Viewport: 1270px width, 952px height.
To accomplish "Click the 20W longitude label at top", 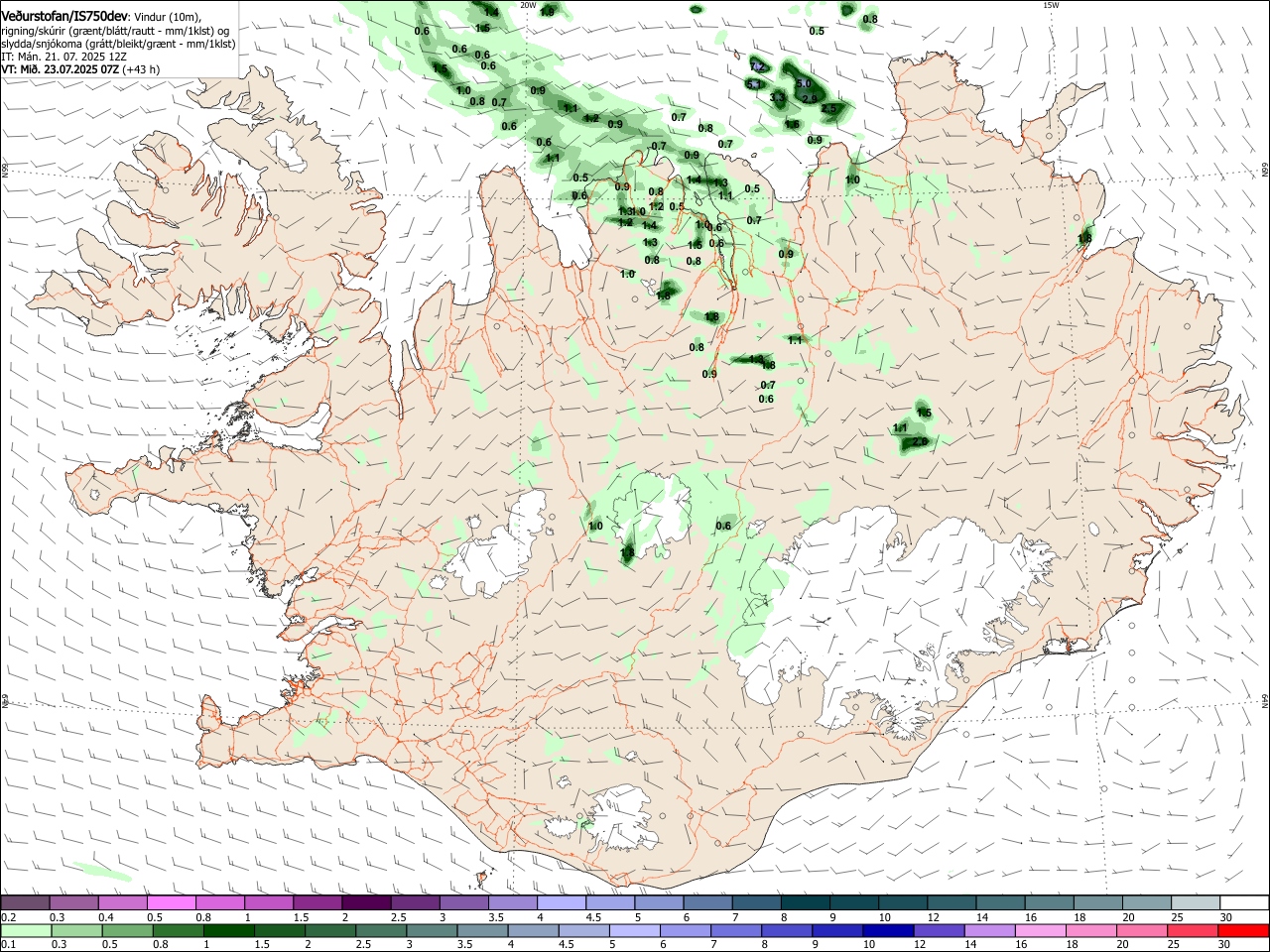I will [528, 5].
